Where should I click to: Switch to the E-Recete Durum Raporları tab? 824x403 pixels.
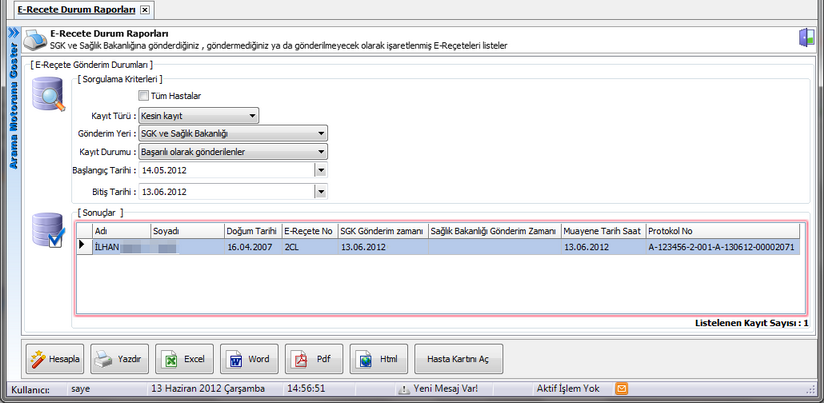coord(69,9)
